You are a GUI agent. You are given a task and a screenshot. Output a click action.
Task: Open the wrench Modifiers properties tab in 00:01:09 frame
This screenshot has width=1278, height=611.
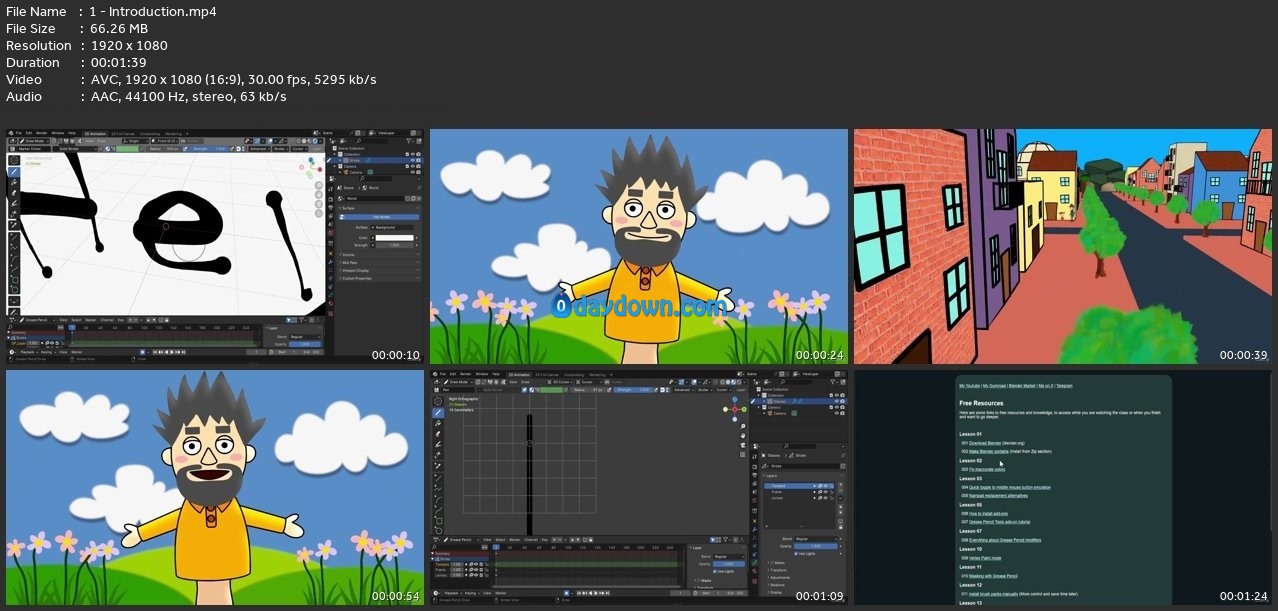(754, 529)
